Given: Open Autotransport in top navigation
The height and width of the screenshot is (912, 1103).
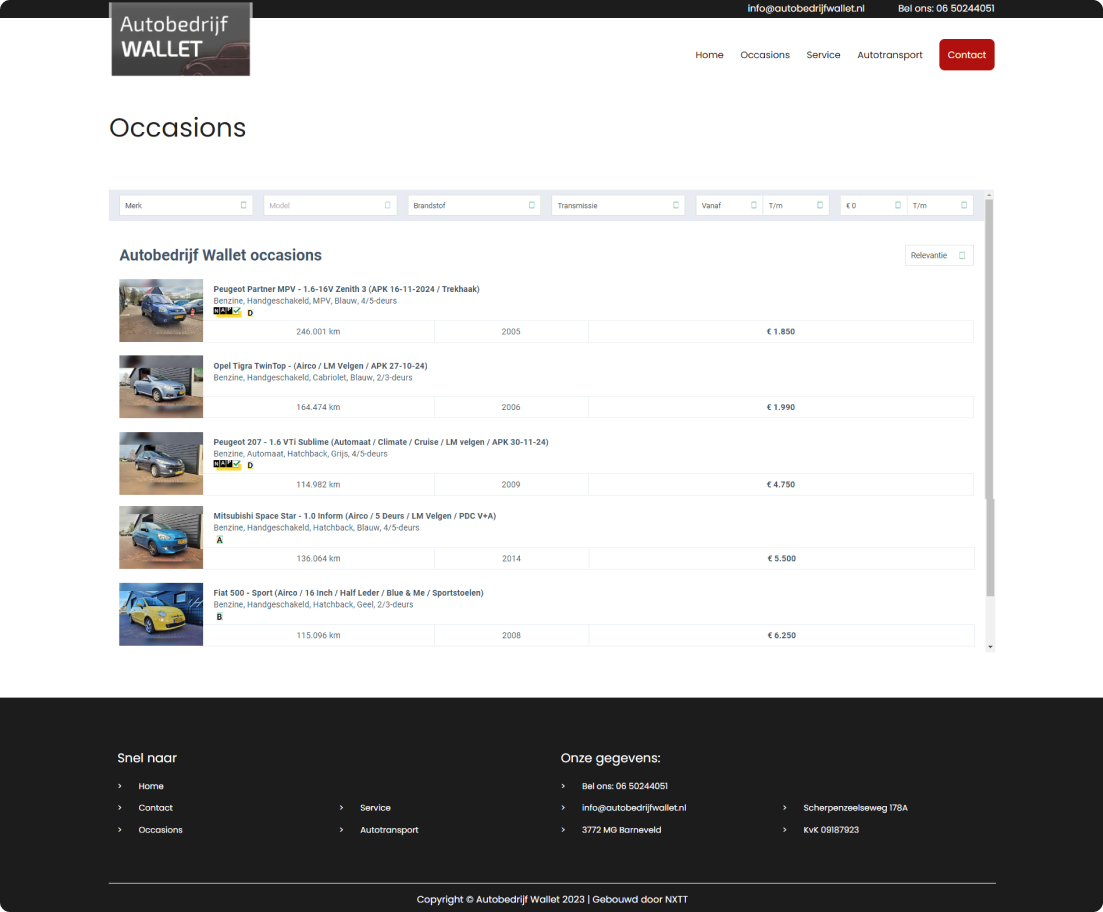Looking at the screenshot, I should point(889,55).
